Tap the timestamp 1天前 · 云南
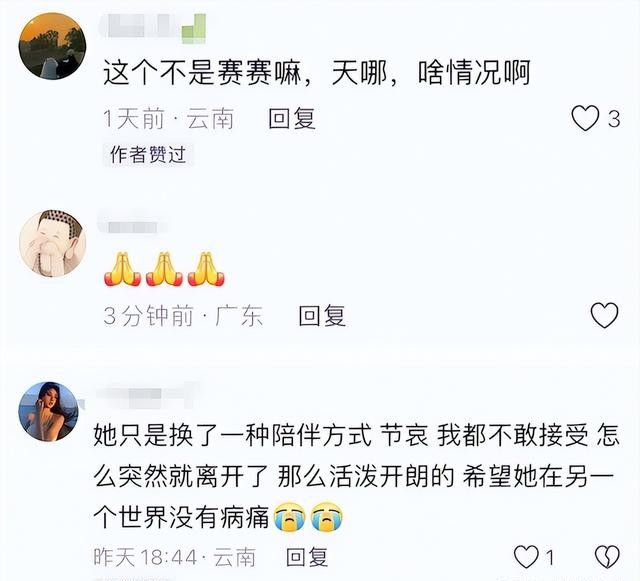640x581 pixels. click(x=168, y=119)
